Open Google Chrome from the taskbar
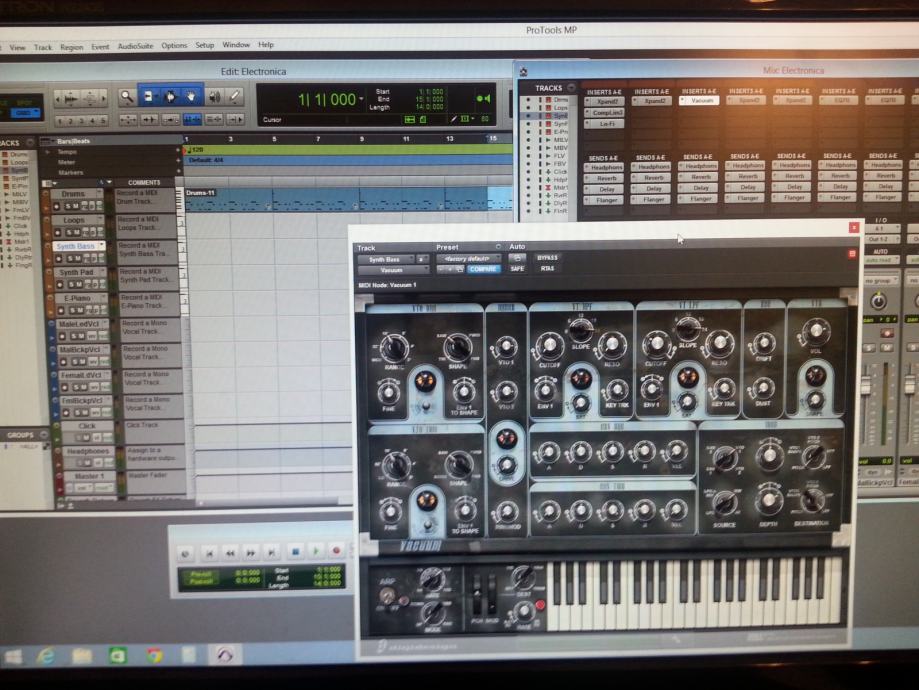This screenshot has width=919, height=690. 154,655
